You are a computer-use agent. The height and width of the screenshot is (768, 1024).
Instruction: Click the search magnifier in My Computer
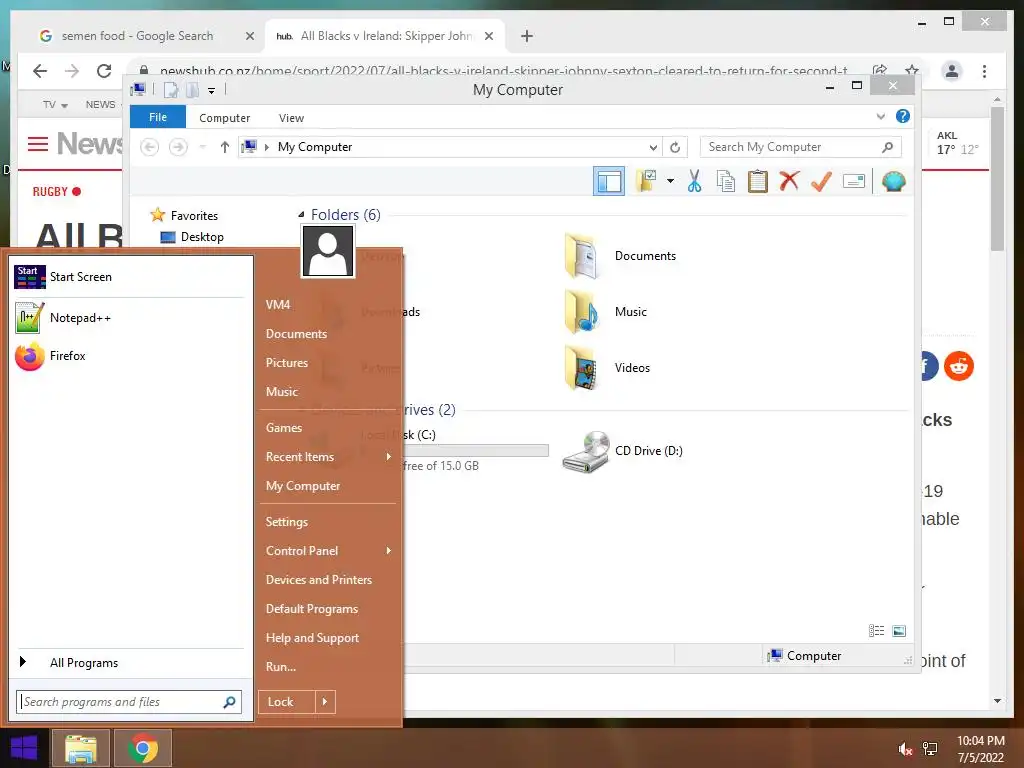[887, 147]
